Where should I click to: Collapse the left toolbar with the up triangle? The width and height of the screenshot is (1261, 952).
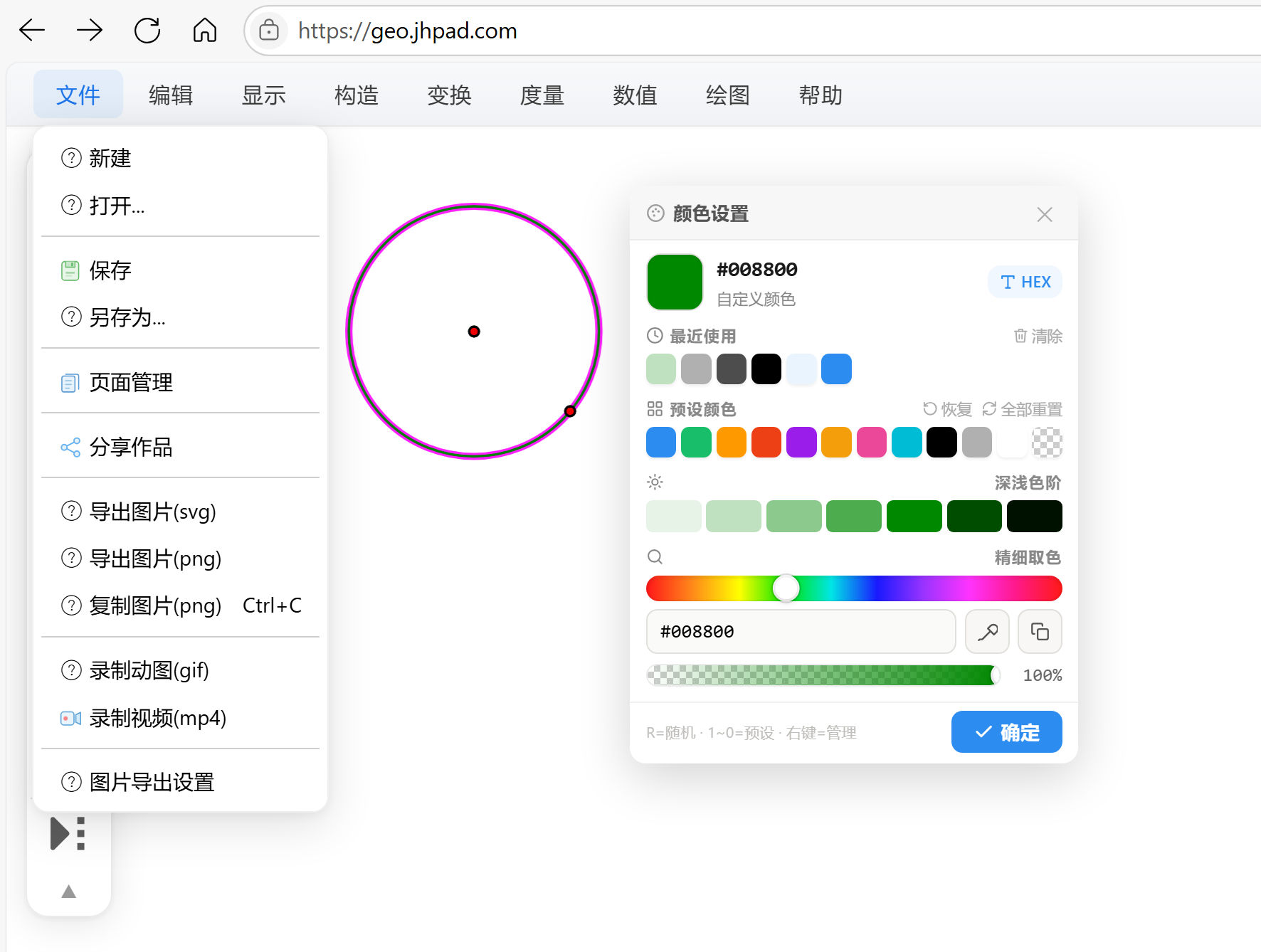point(68,892)
